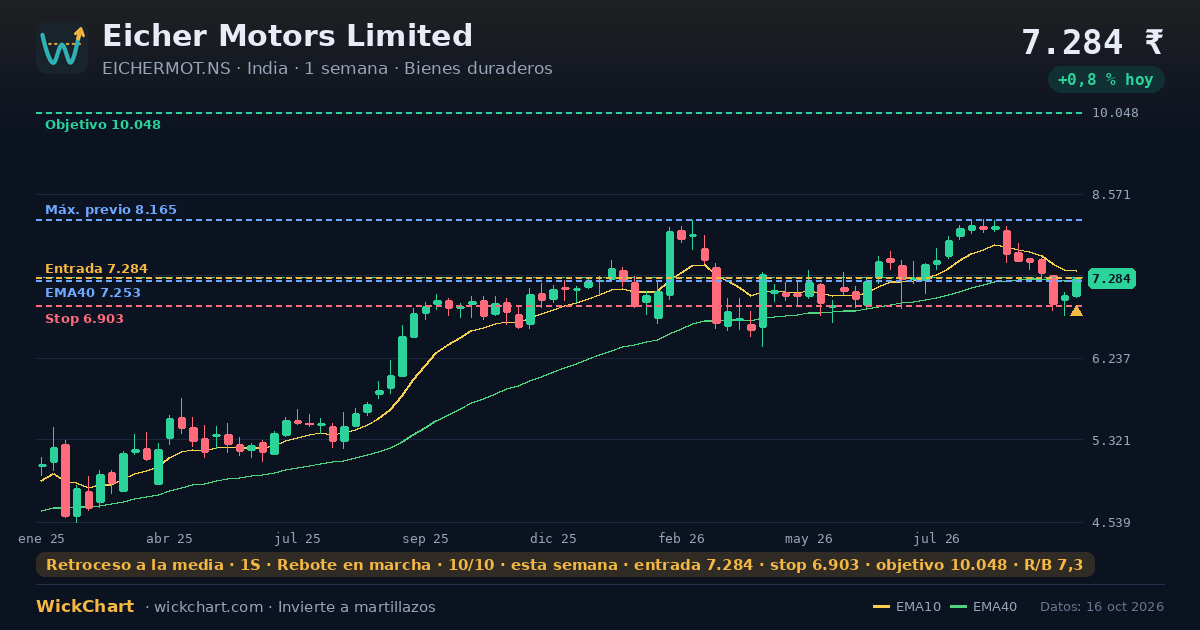1200x630 pixels.
Task: Click the +0,8 % hoy badge
Action: [1105, 79]
